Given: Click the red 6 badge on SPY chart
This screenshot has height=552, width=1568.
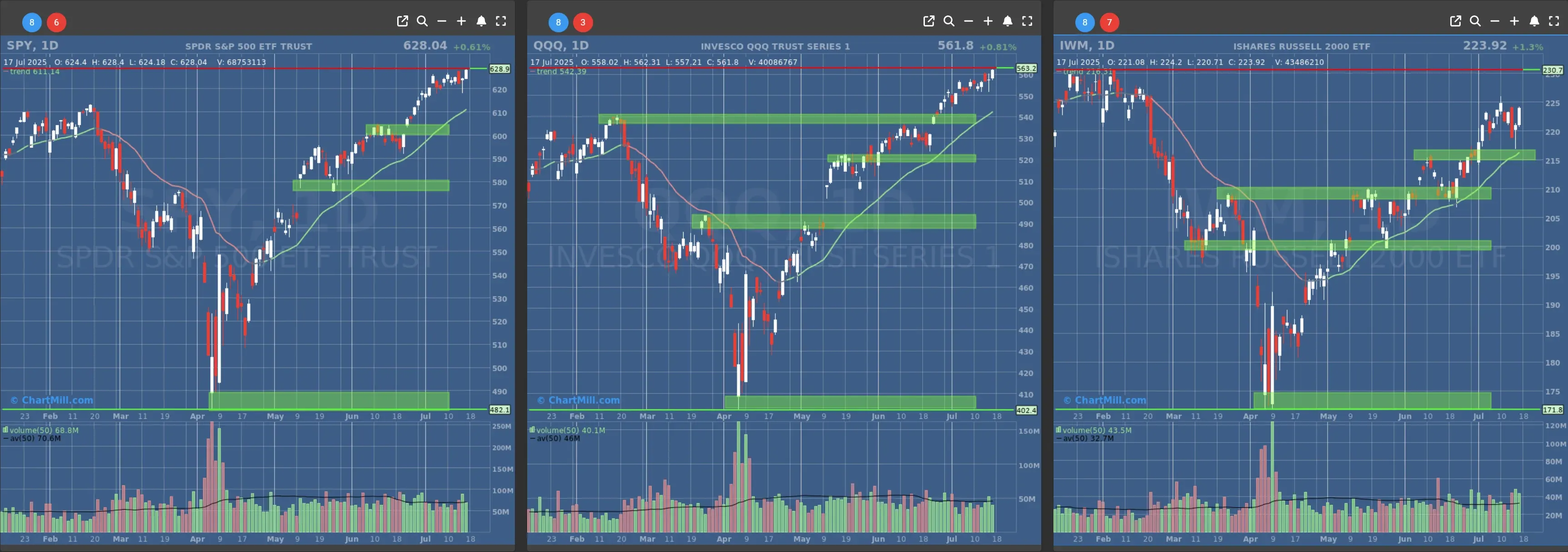Looking at the screenshot, I should [57, 23].
